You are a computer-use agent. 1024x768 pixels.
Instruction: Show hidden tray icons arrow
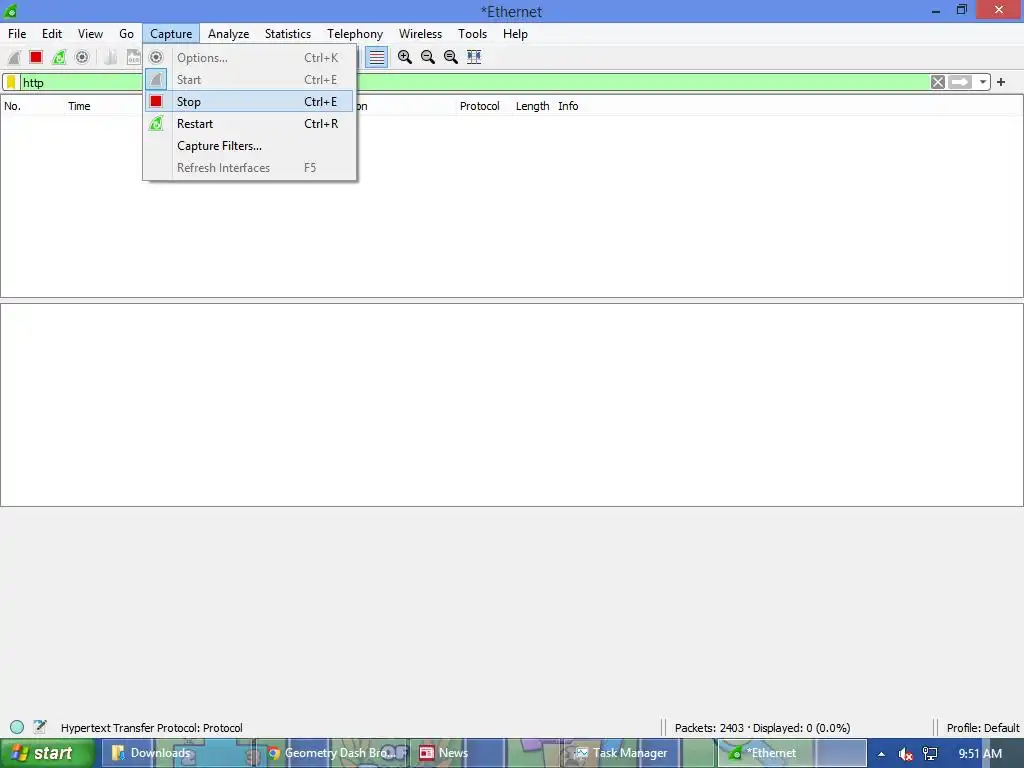[x=881, y=754]
